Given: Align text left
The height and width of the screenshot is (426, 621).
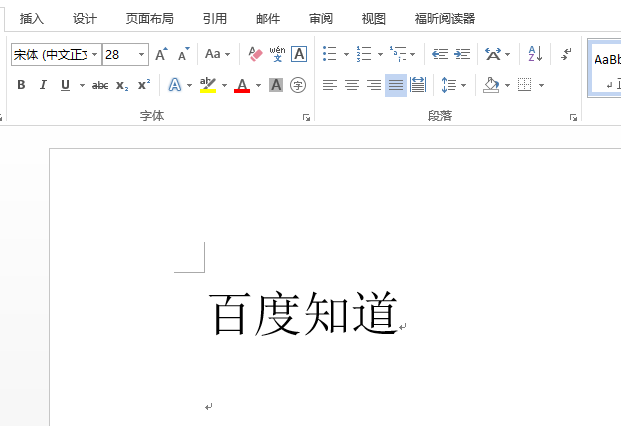Looking at the screenshot, I should coord(330,85).
